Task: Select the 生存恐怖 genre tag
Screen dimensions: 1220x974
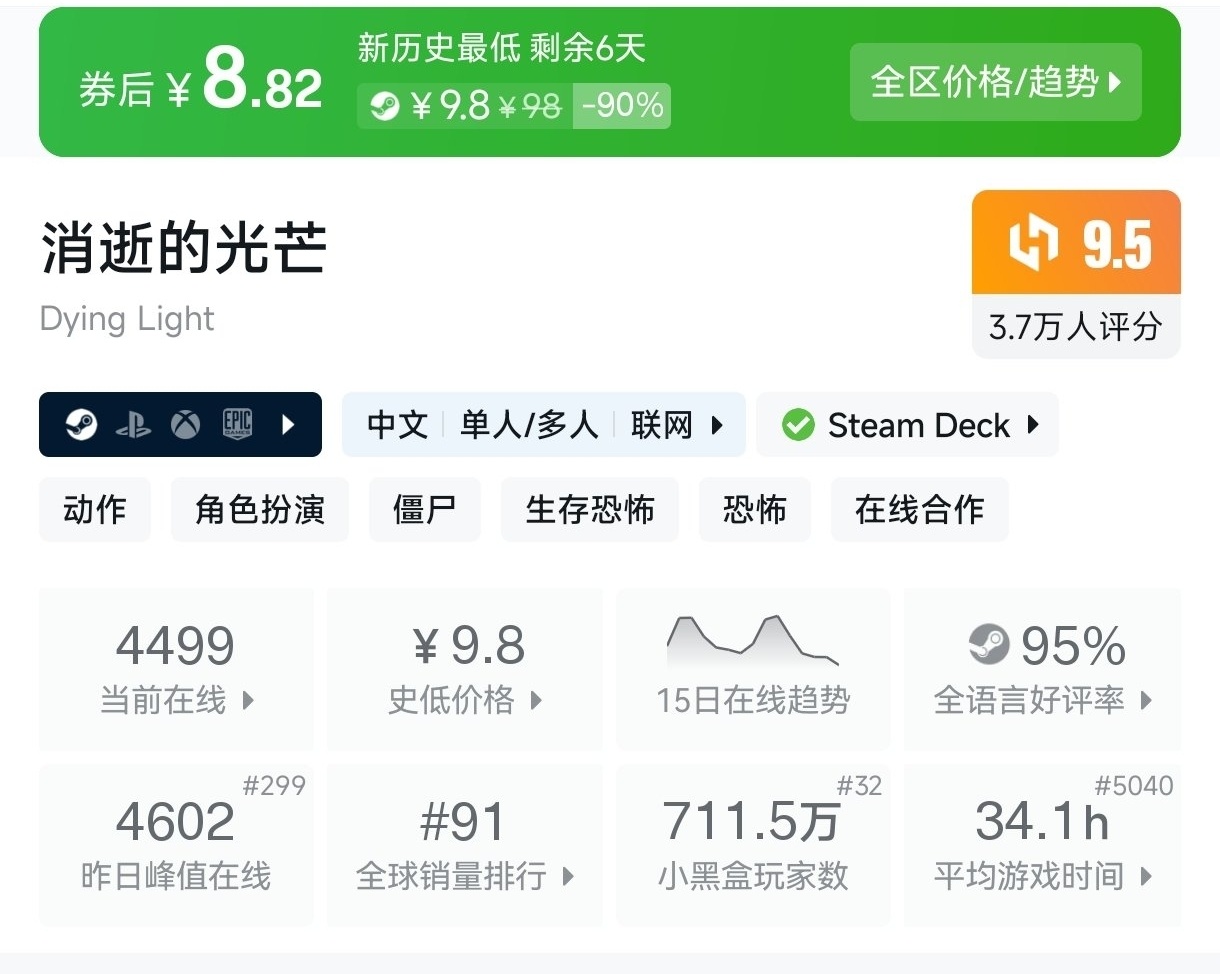Action: [590, 510]
